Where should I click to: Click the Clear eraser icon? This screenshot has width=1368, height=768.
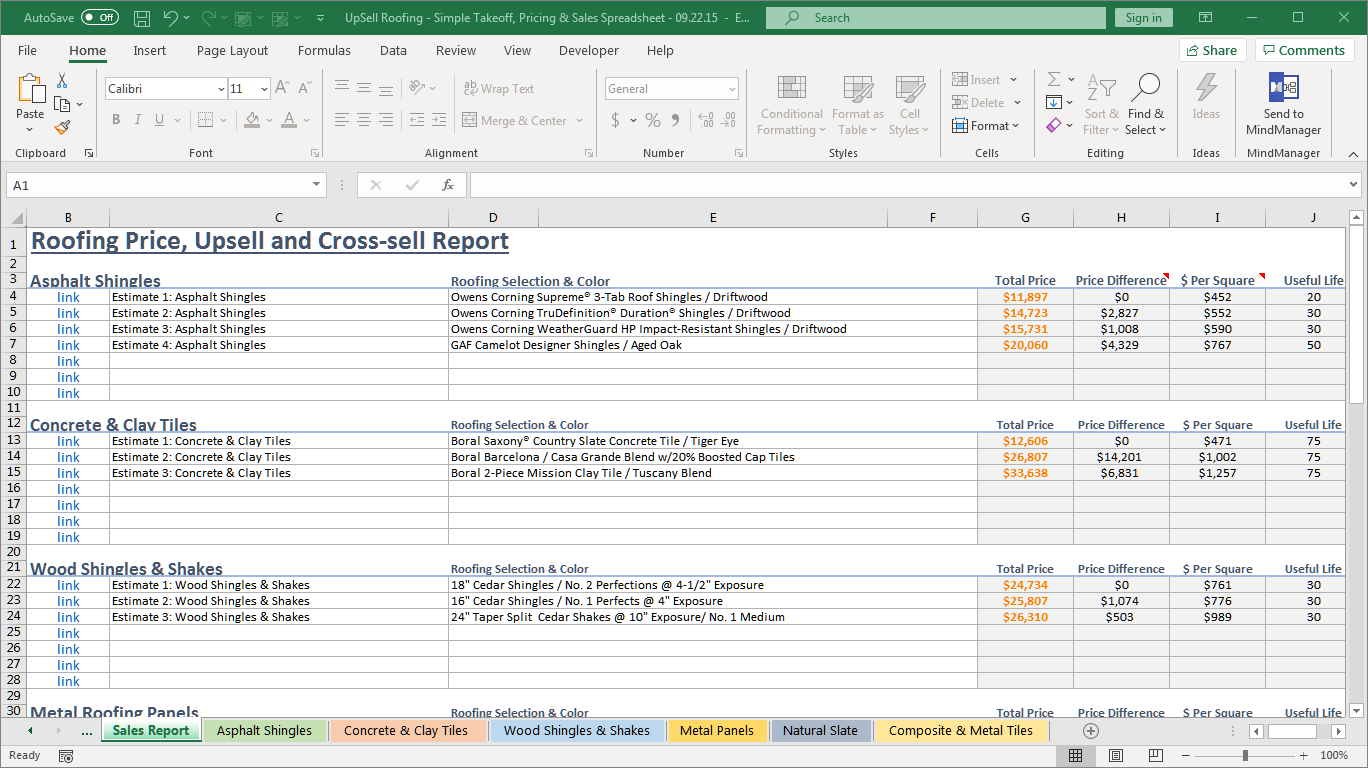point(1054,126)
